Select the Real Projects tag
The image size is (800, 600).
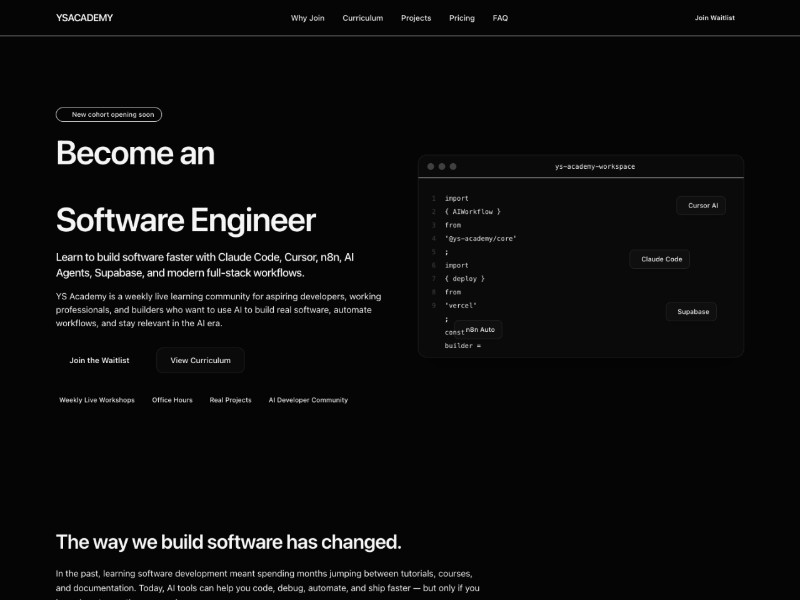[231, 400]
